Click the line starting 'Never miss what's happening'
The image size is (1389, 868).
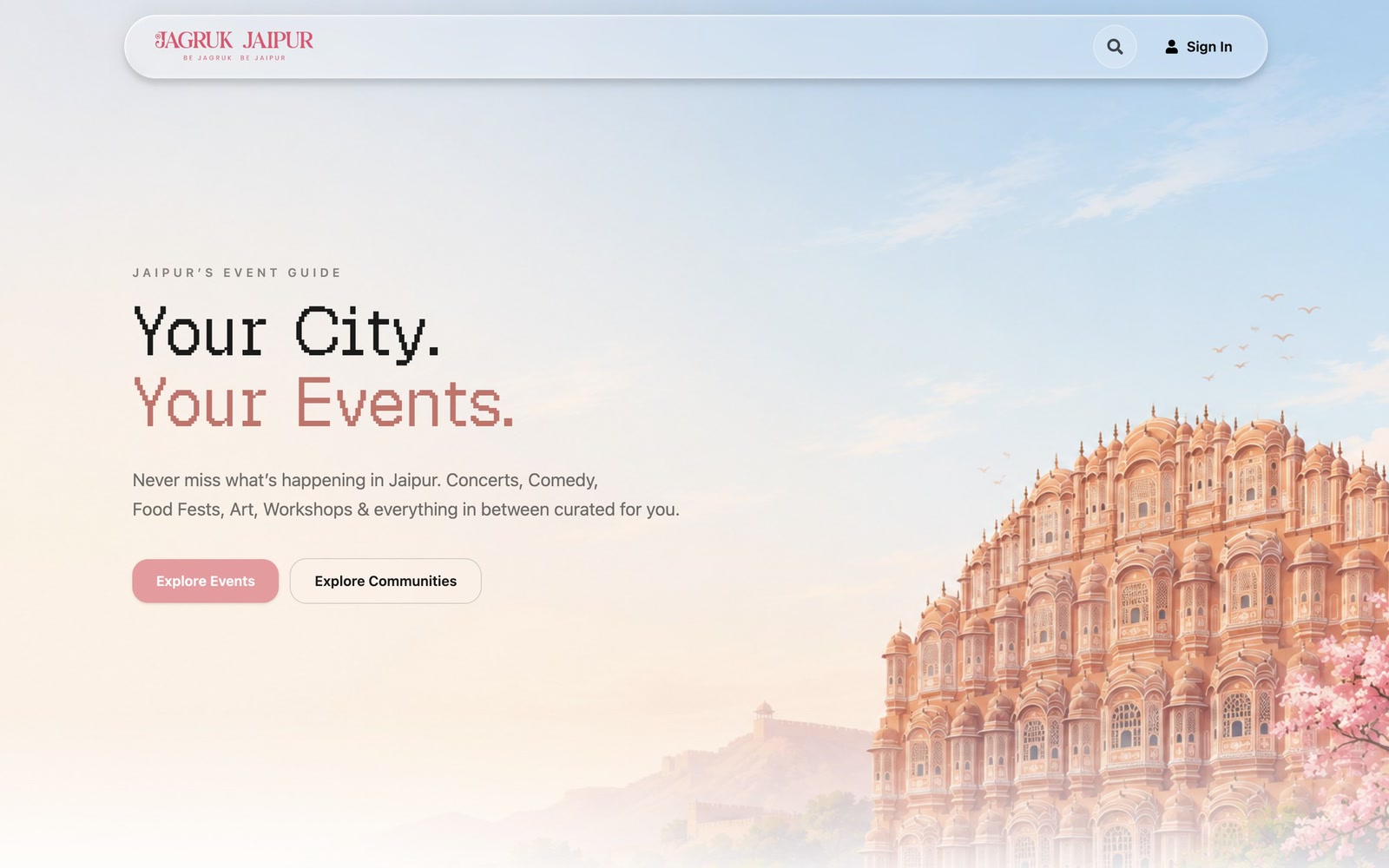(365, 480)
